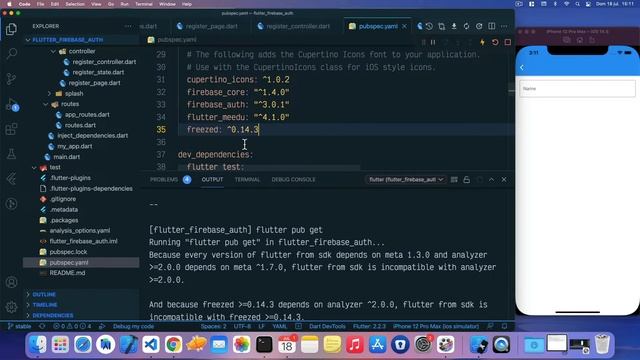Open the Search view in activity bar
Viewport: 640px width, 360px height.
[11, 53]
